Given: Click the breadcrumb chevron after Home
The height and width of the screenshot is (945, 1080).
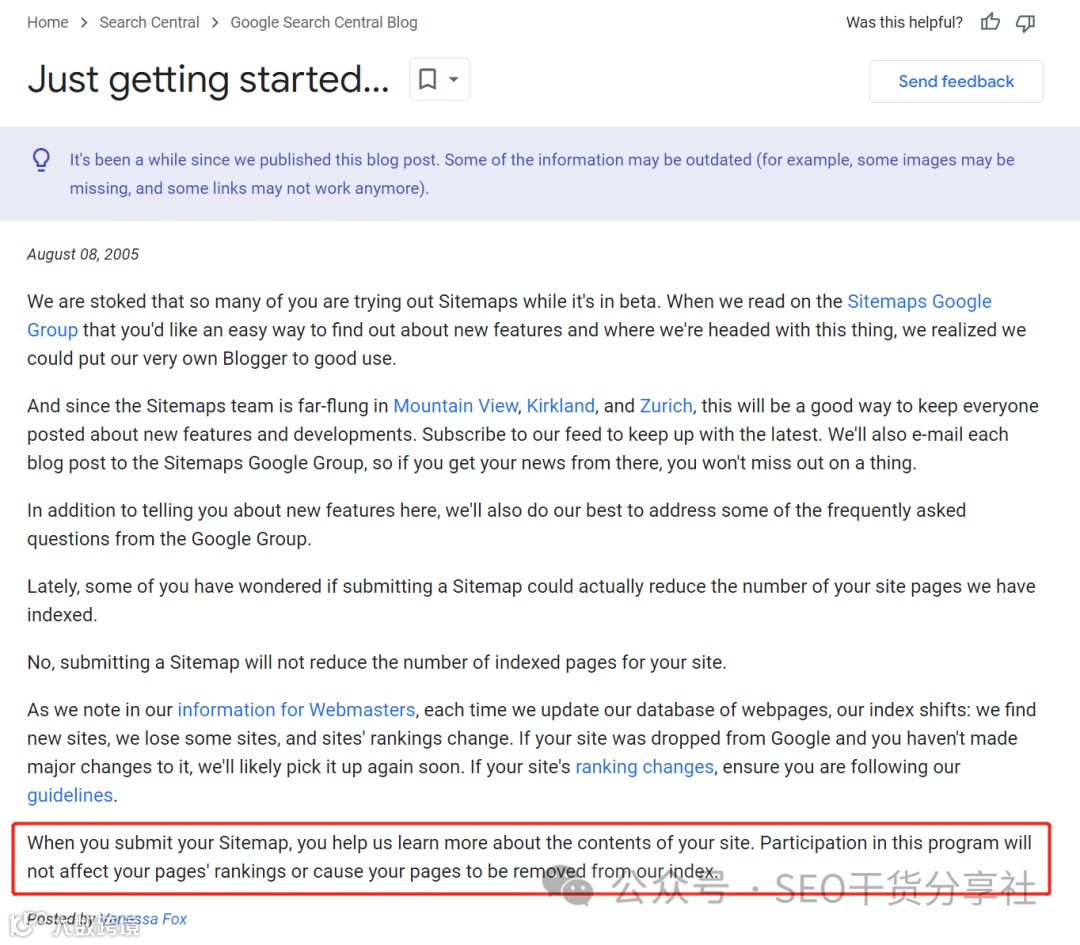Looking at the screenshot, I should click(x=84, y=23).
